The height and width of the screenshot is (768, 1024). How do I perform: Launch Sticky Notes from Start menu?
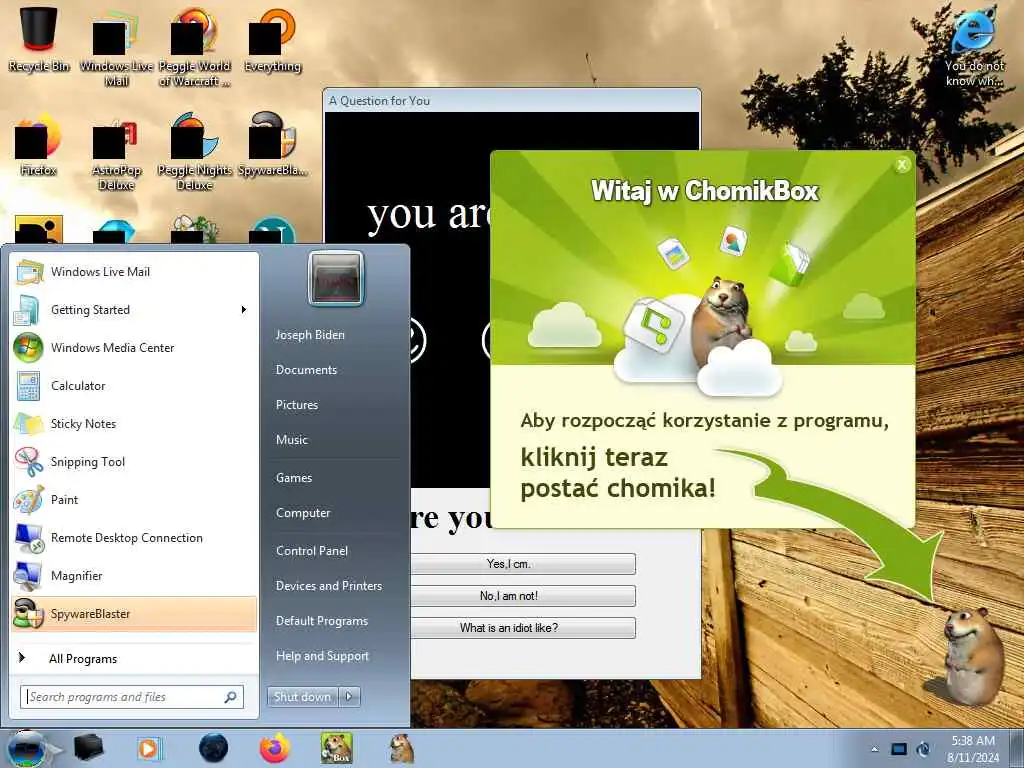click(x=135, y=423)
